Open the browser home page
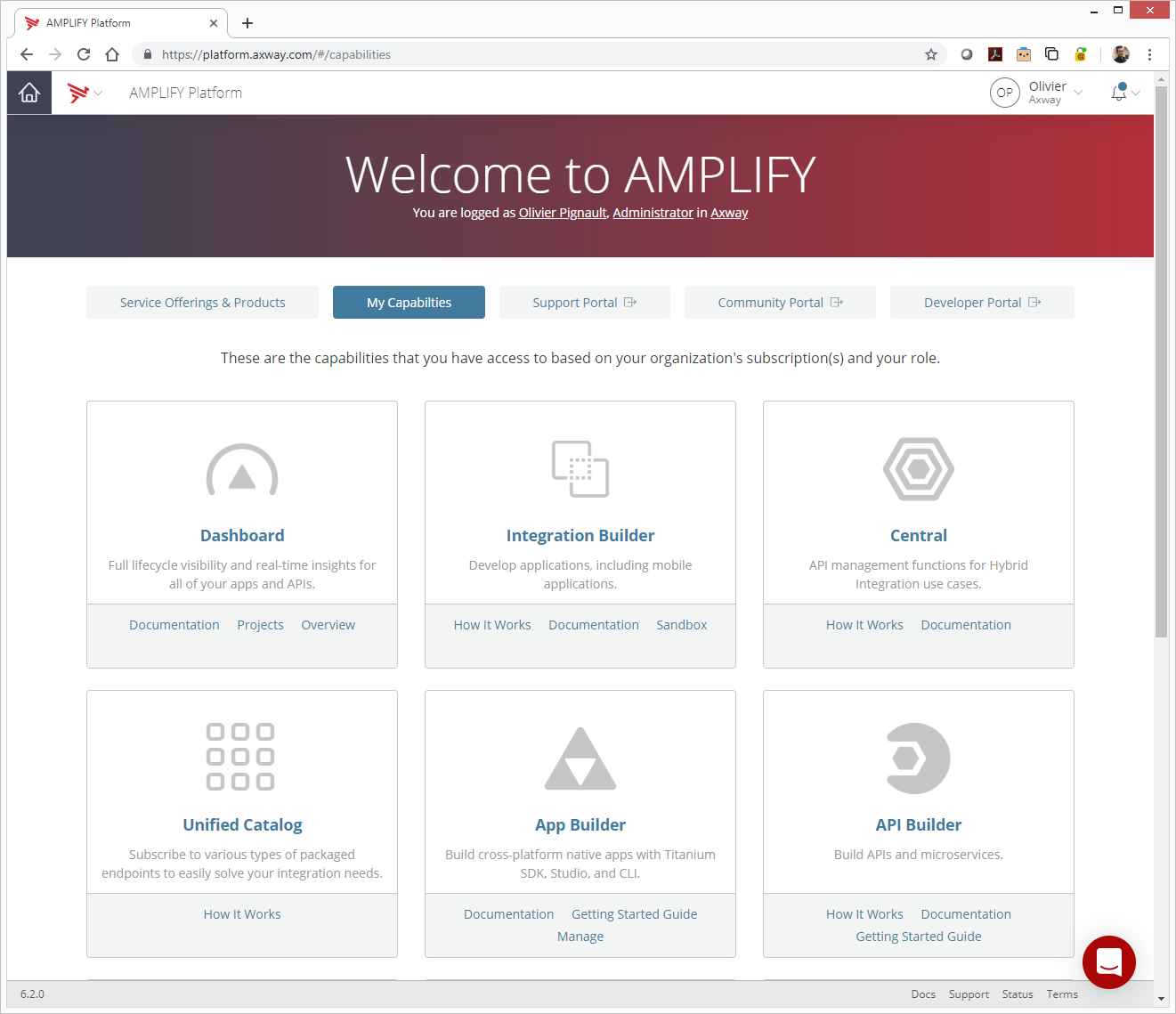Viewport: 1176px width, 1014px height. pyautogui.click(x=112, y=54)
